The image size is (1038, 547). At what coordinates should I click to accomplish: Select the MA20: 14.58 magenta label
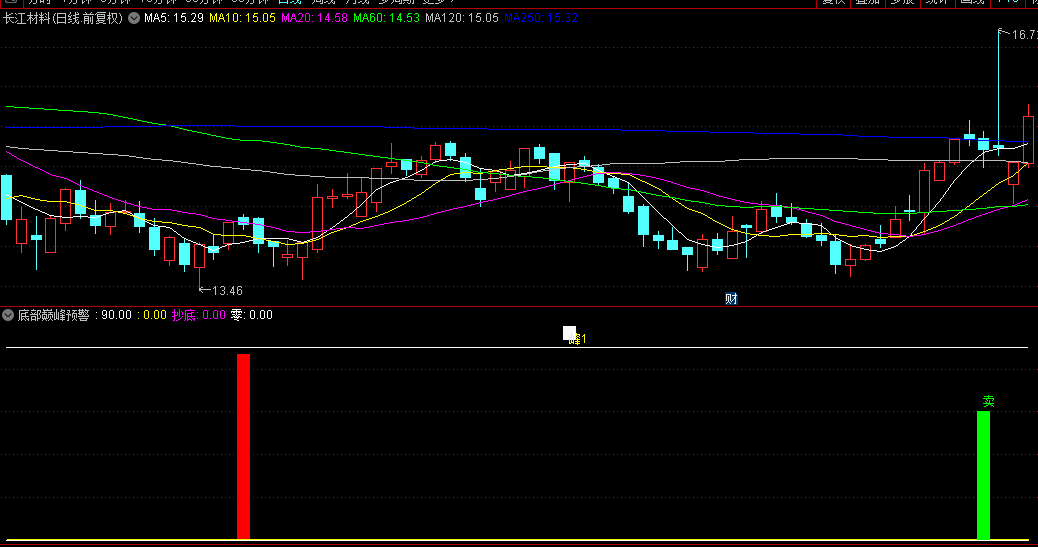click(x=314, y=18)
